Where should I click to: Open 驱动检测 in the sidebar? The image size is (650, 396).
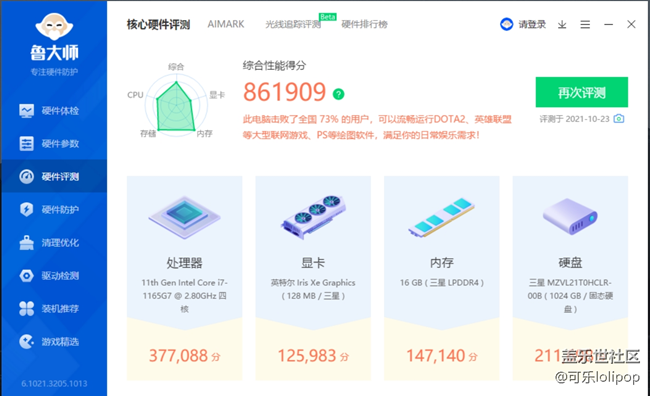[54, 276]
